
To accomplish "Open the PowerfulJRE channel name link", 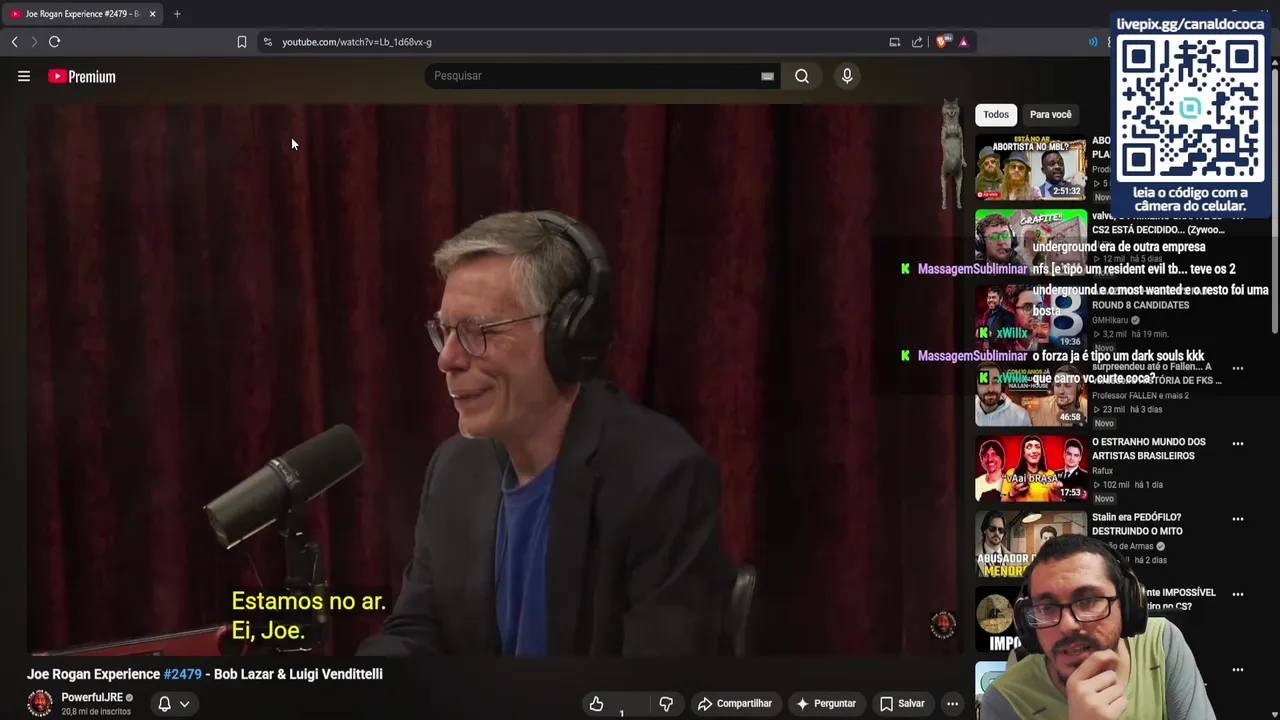I will click(92, 697).
